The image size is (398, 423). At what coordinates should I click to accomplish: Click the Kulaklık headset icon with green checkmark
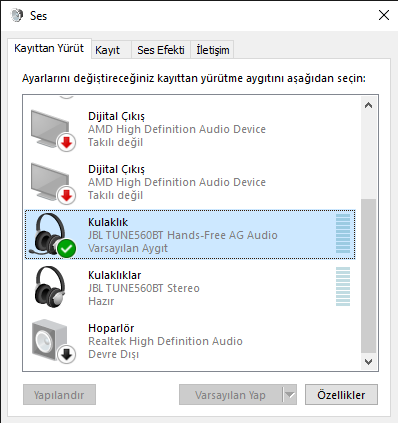pyautogui.click(x=50, y=235)
